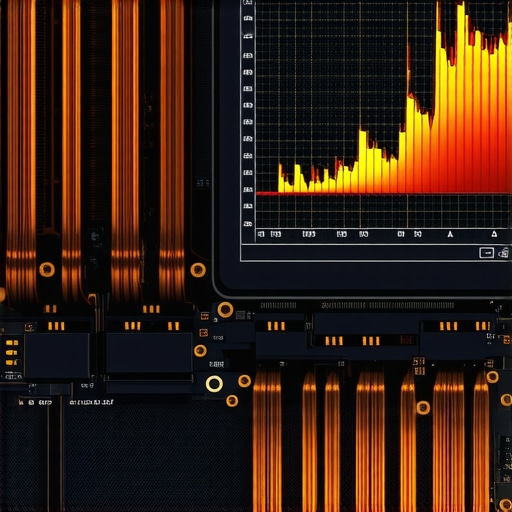512x512 pixels.
Task: Select the solid arrow marker on the chart axis
Action: coord(450,234)
